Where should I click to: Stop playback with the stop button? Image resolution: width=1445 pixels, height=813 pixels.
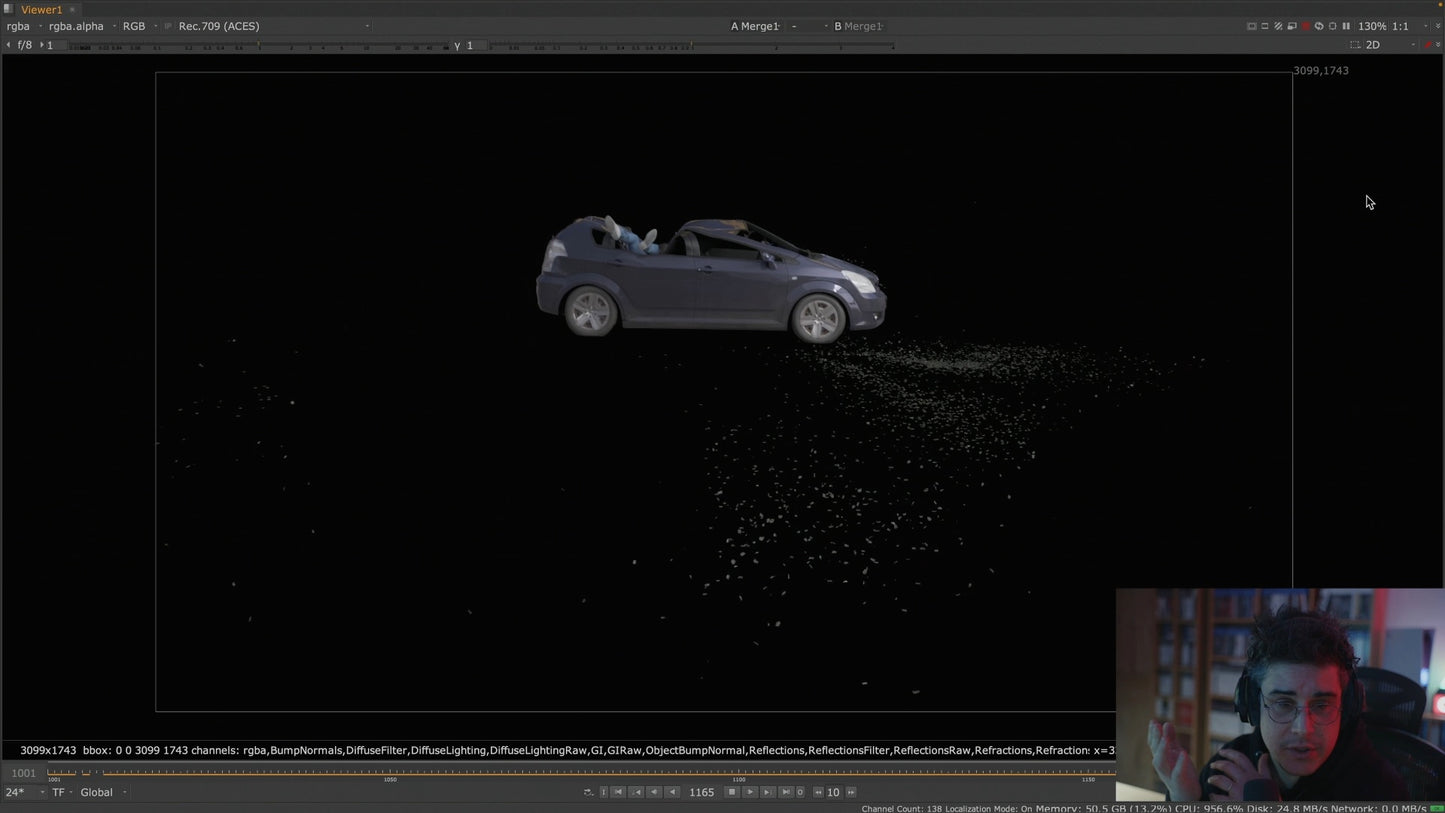click(x=732, y=792)
